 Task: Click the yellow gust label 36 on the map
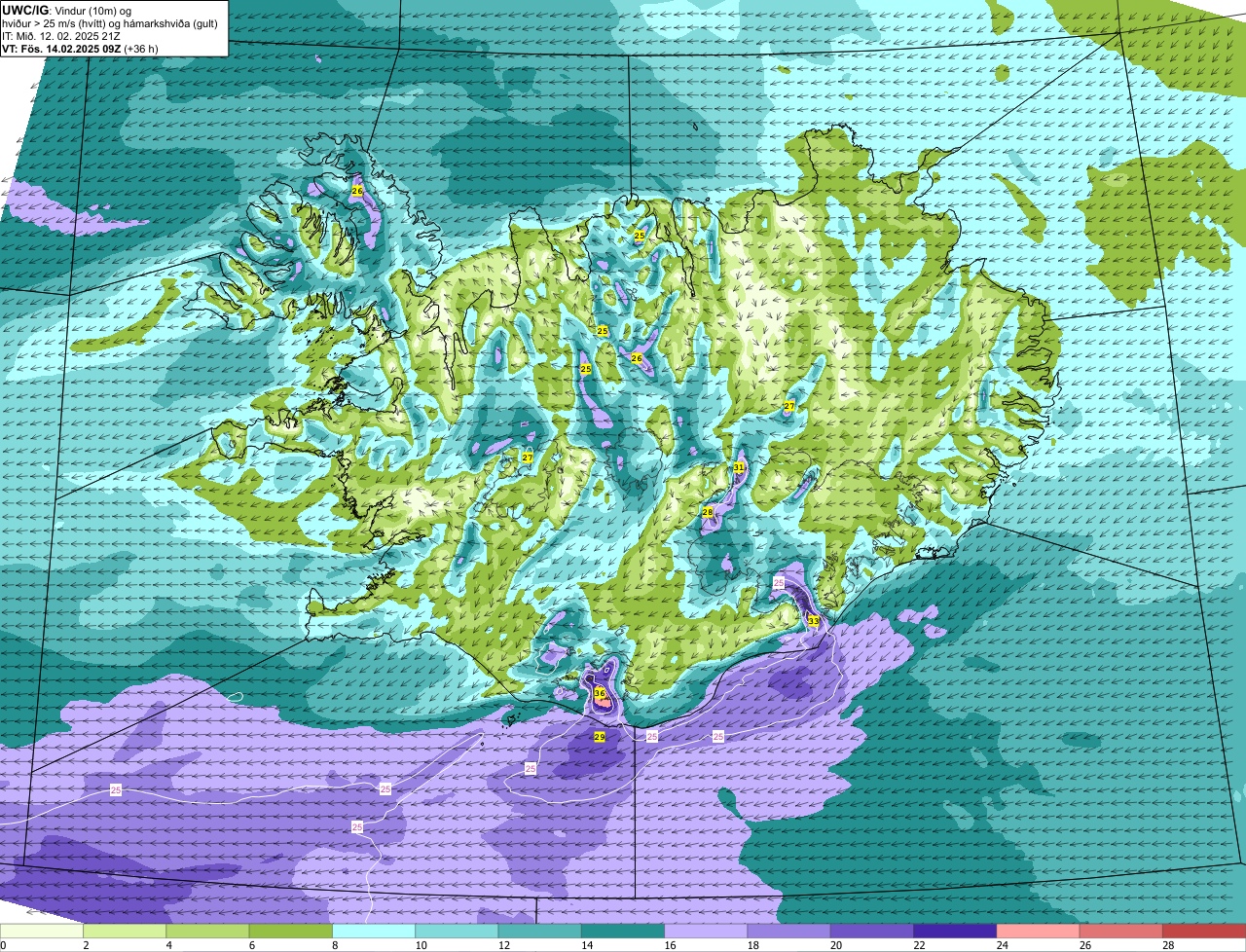click(600, 693)
